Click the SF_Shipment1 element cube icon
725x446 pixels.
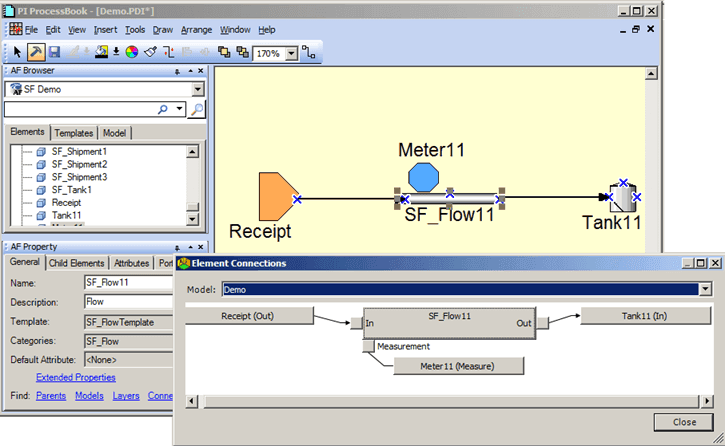(41, 152)
